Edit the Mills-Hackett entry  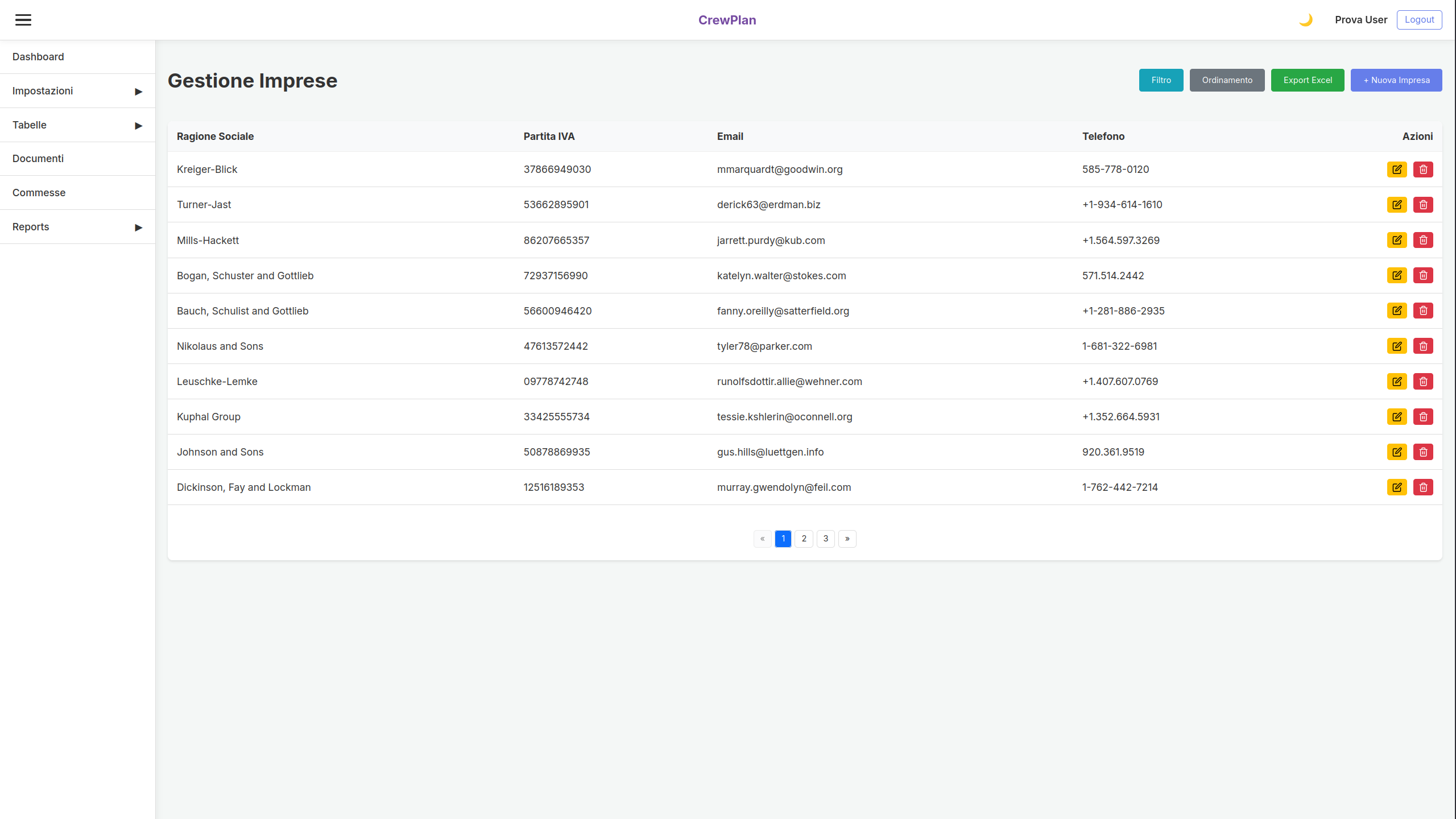[1397, 240]
